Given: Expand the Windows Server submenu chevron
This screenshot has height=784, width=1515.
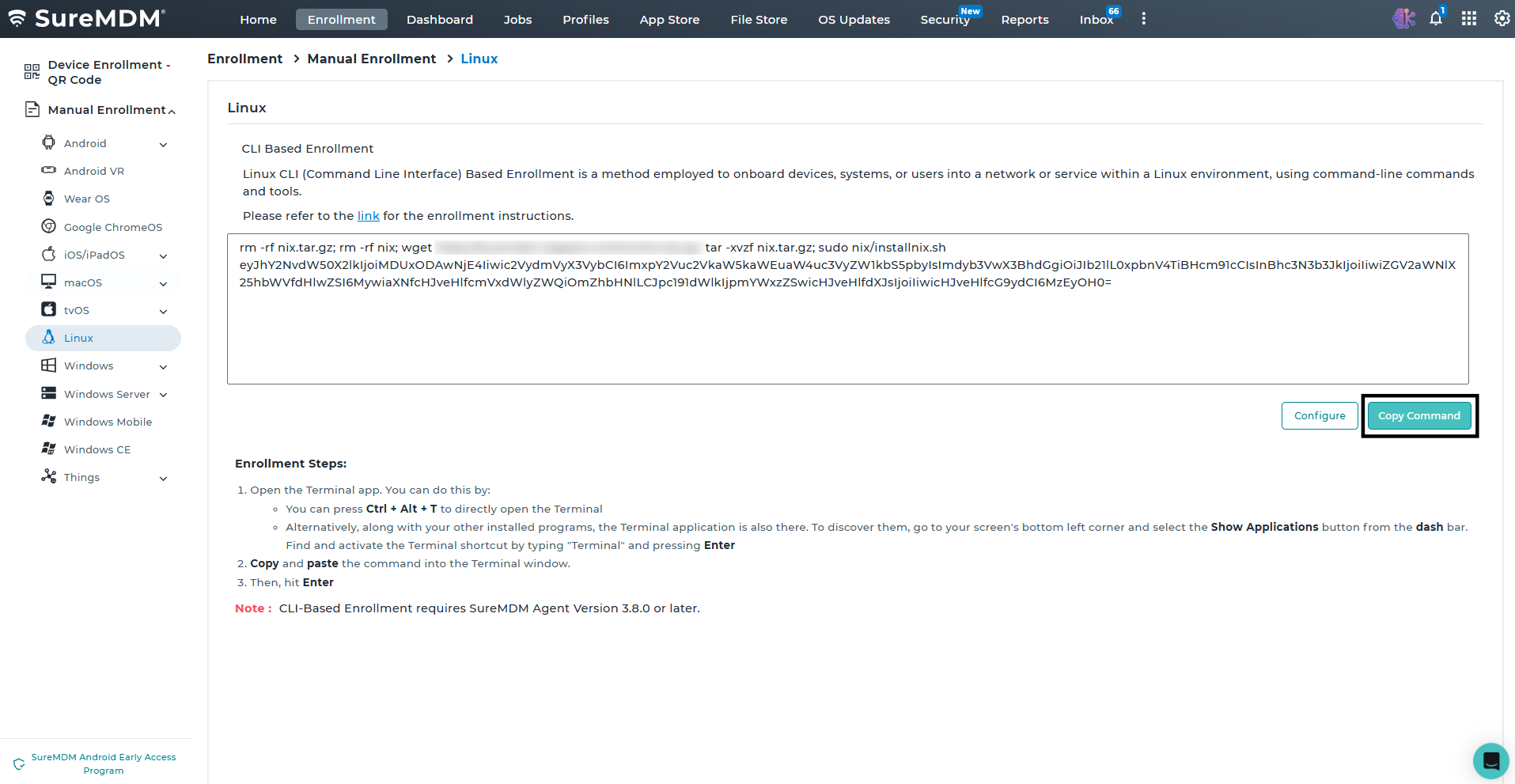Looking at the screenshot, I should tap(164, 395).
